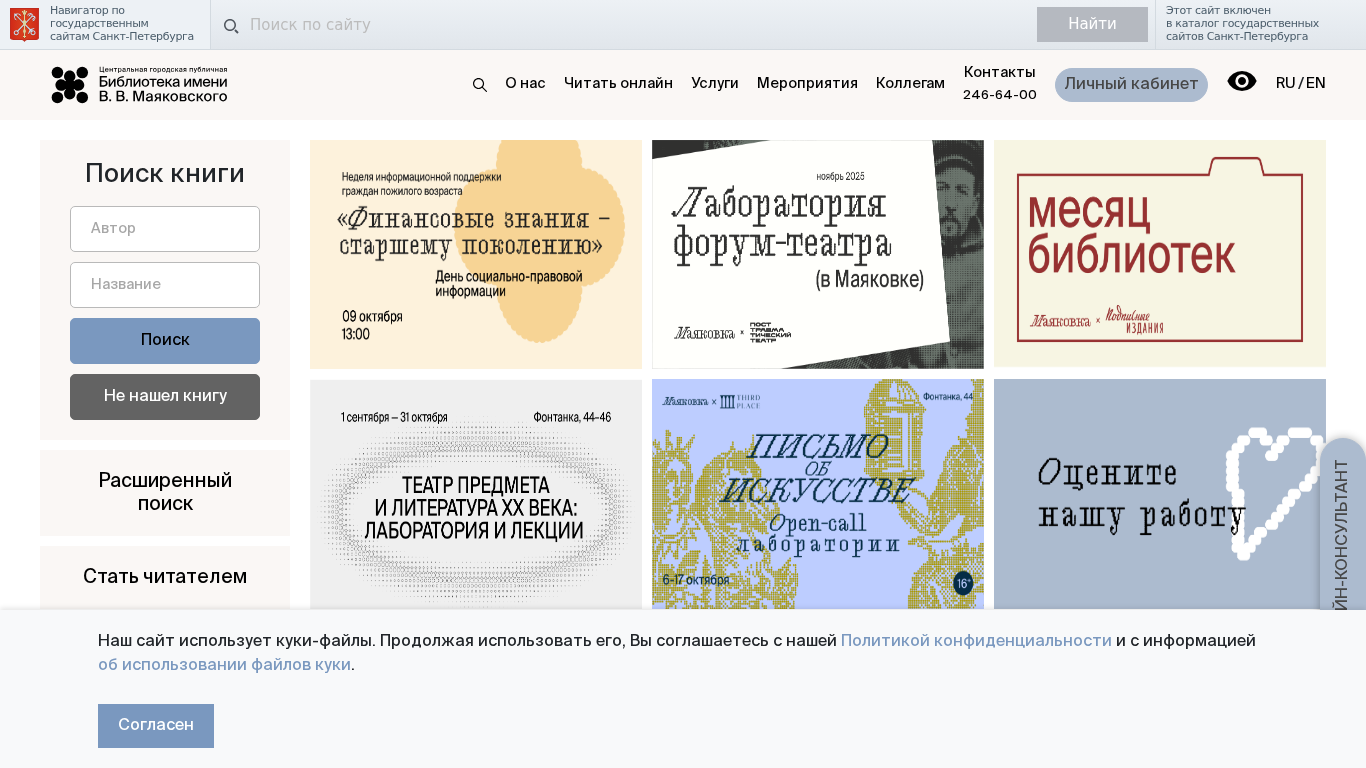Toggle the visually impaired eye icon
The height and width of the screenshot is (768, 1366).
(1241, 82)
